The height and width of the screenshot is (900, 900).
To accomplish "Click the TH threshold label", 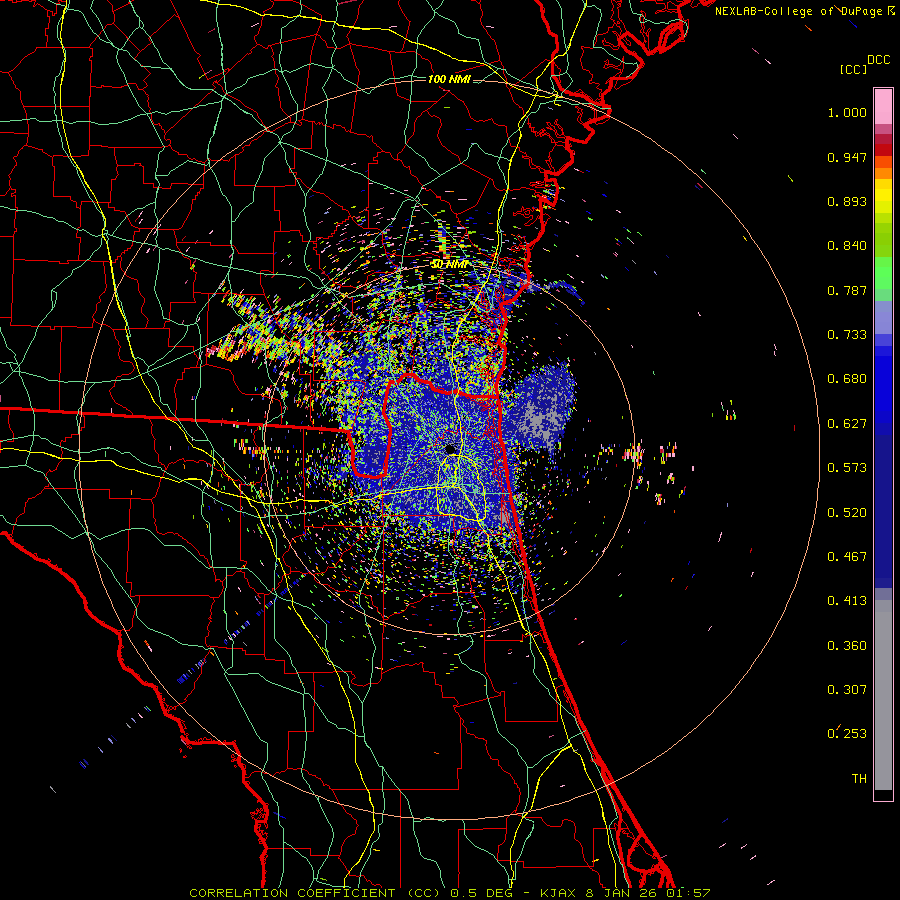I will [859, 779].
